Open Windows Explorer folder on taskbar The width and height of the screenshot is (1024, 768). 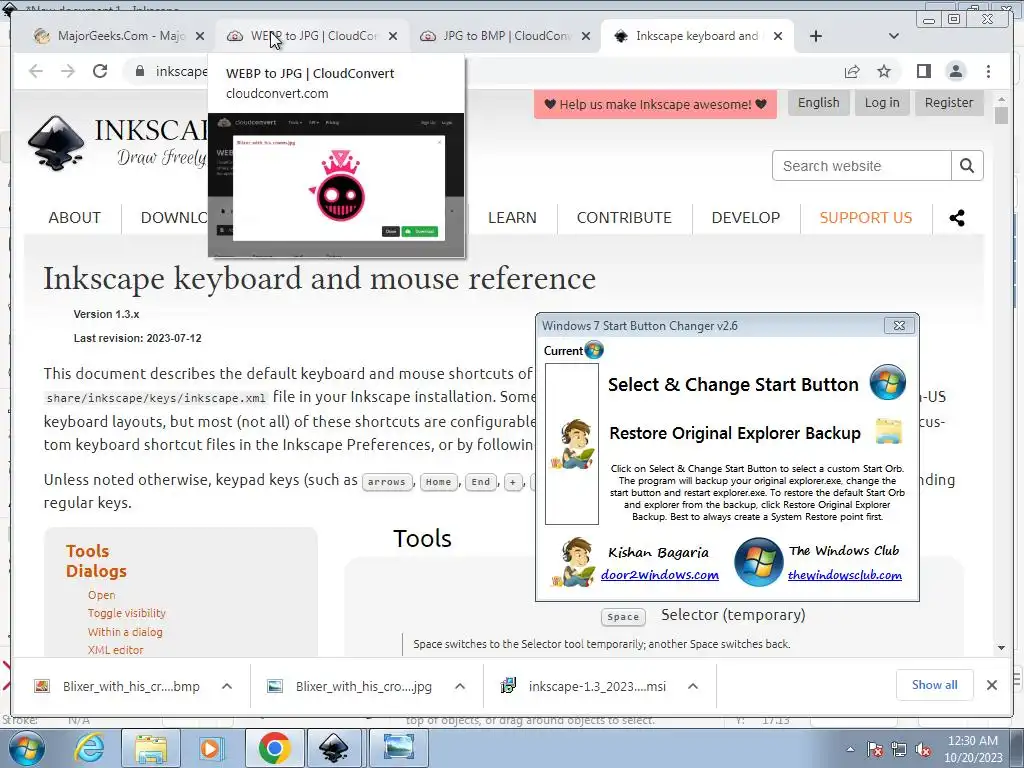pyautogui.click(x=151, y=748)
